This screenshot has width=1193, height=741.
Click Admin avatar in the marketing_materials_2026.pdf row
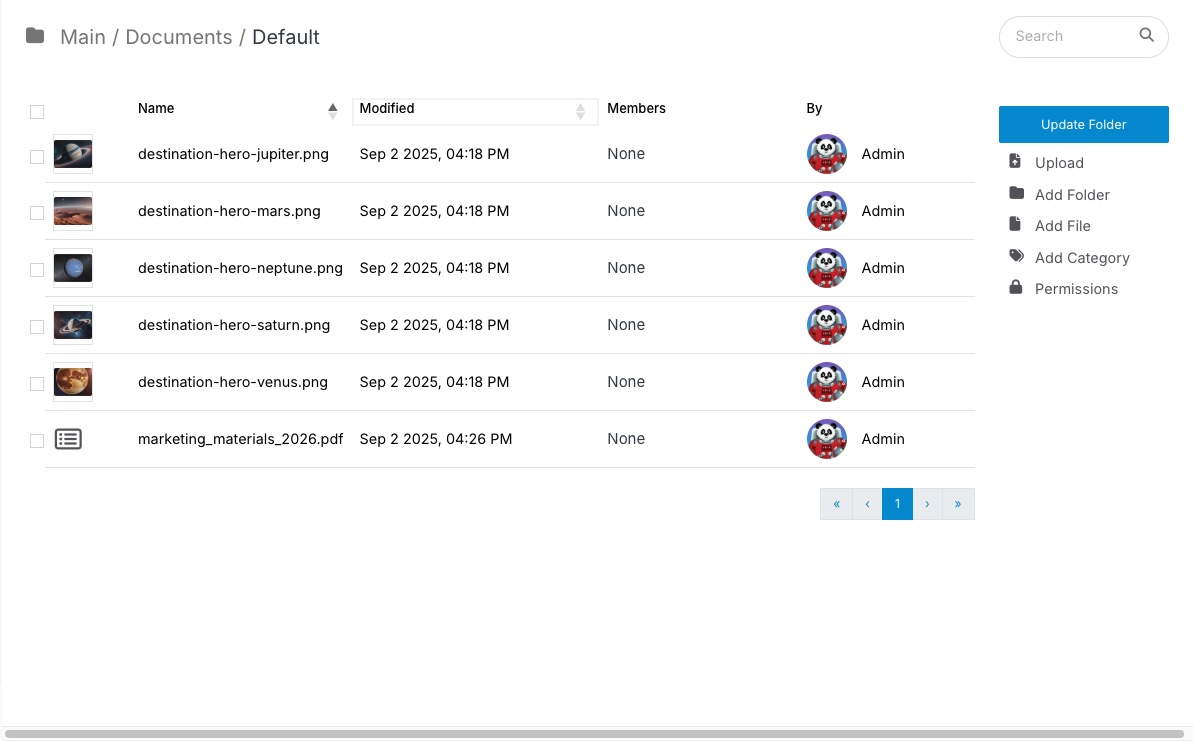(x=827, y=439)
